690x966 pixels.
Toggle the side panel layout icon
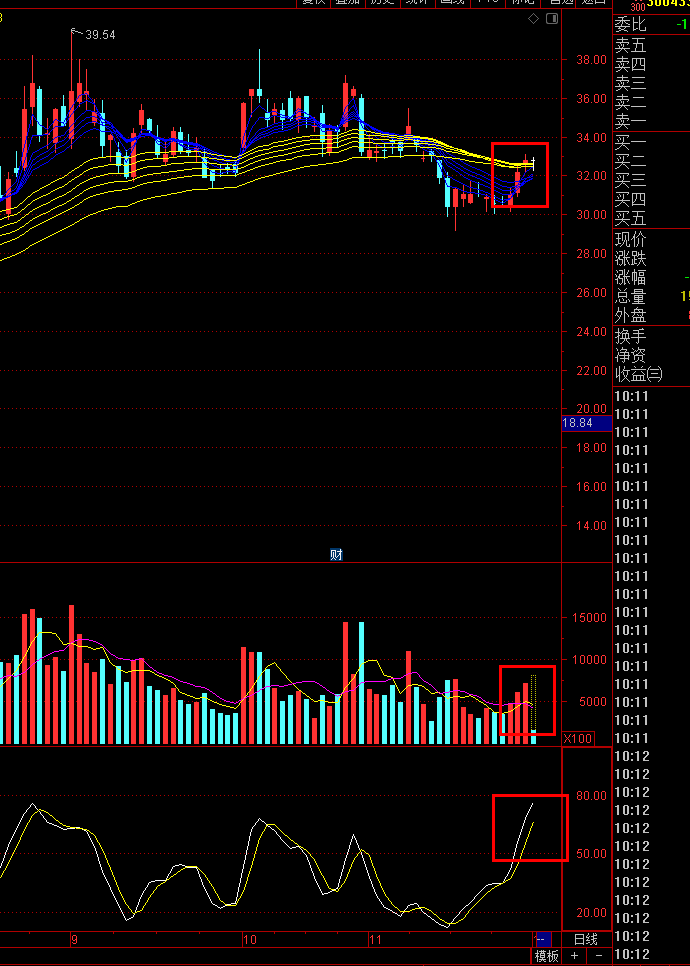[x=552, y=19]
